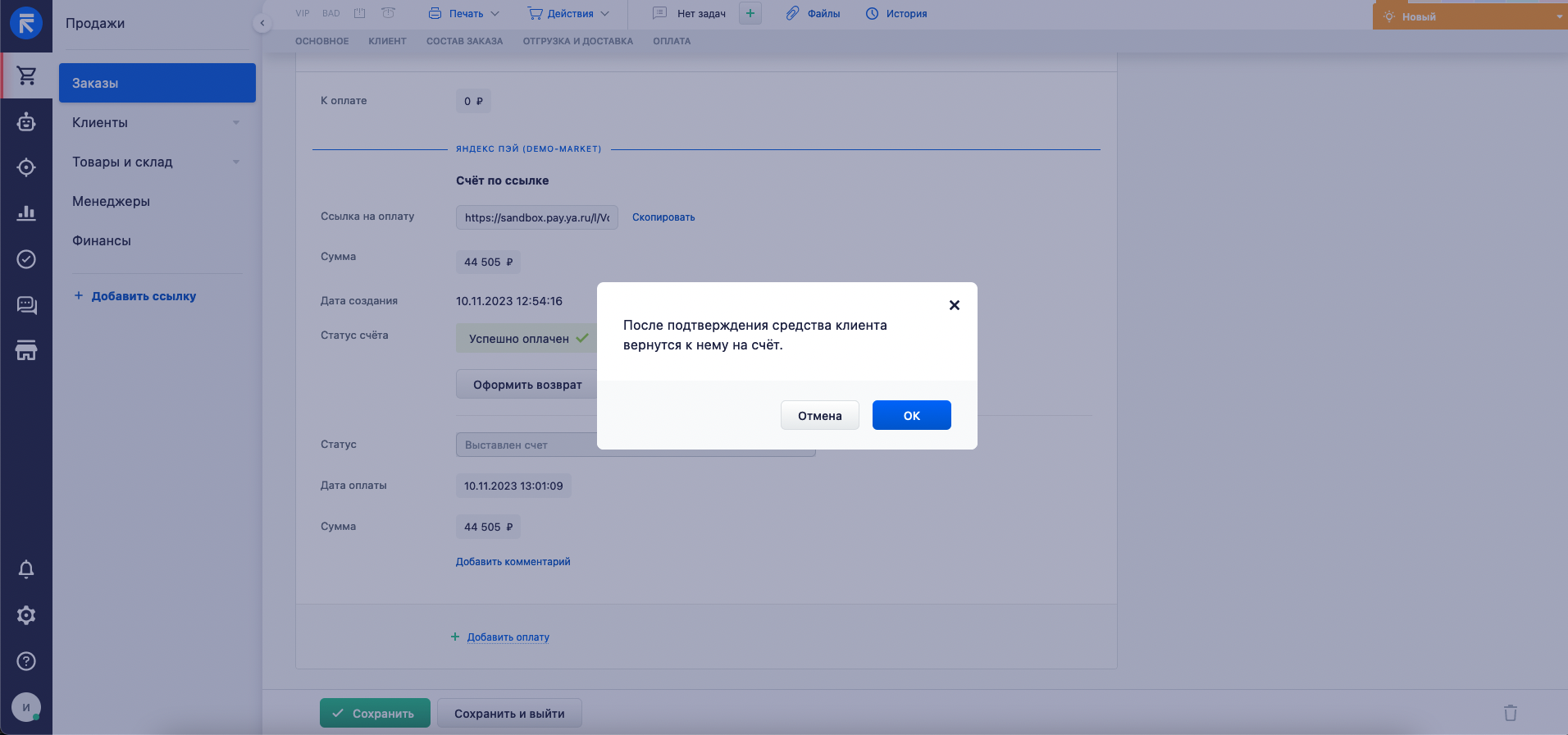Open the Печать dropdown
The width and height of the screenshot is (1568, 735).
464,14
